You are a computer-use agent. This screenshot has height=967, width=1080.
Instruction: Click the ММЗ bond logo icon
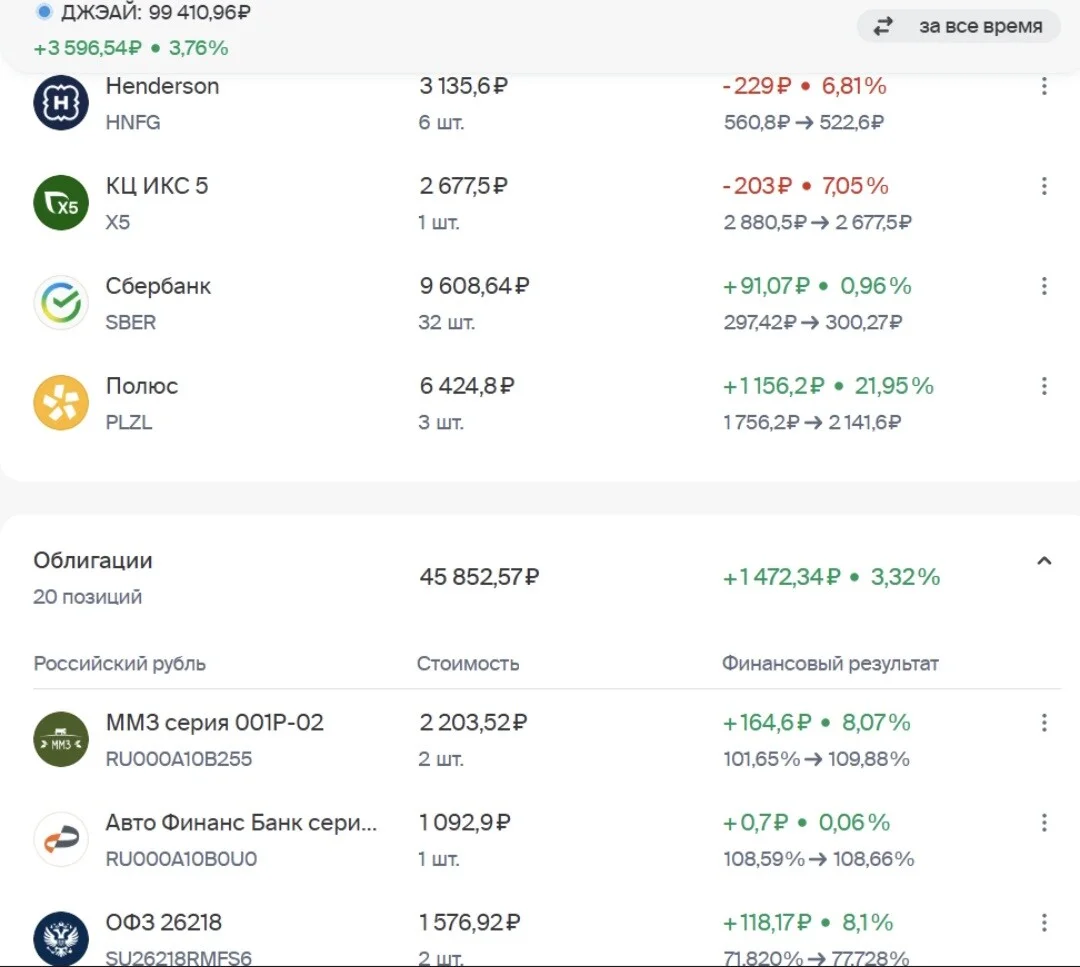coord(61,740)
